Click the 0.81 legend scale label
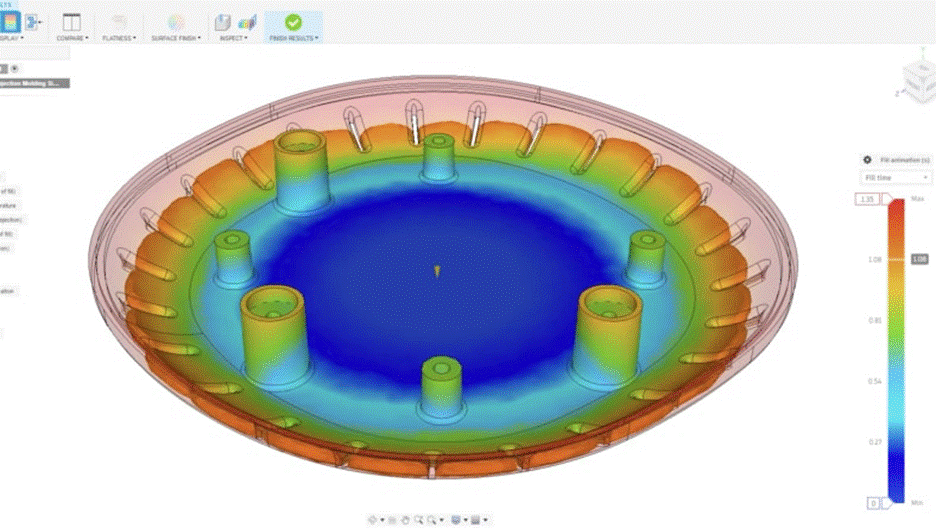The height and width of the screenshot is (528, 936). [875, 320]
